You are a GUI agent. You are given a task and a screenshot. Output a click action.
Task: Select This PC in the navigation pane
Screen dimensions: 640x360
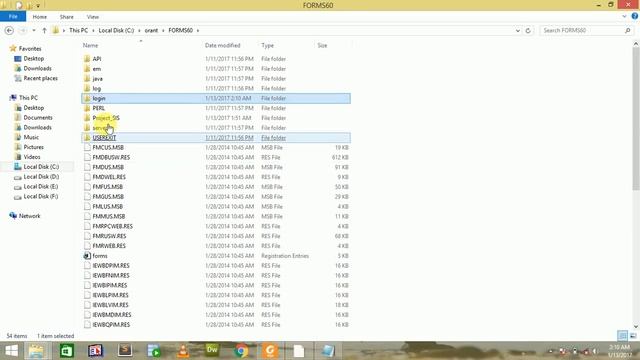point(28,98)
